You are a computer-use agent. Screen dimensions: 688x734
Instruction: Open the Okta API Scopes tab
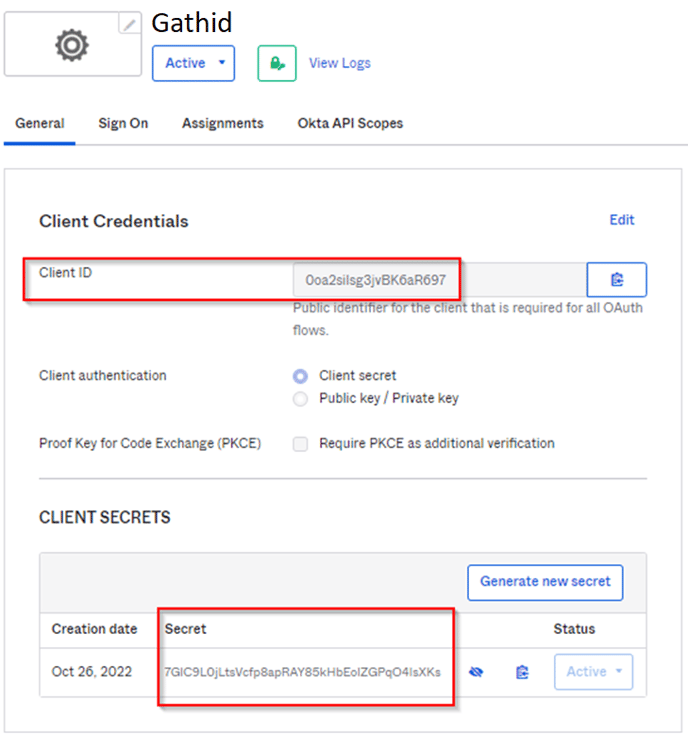point(350,123)
